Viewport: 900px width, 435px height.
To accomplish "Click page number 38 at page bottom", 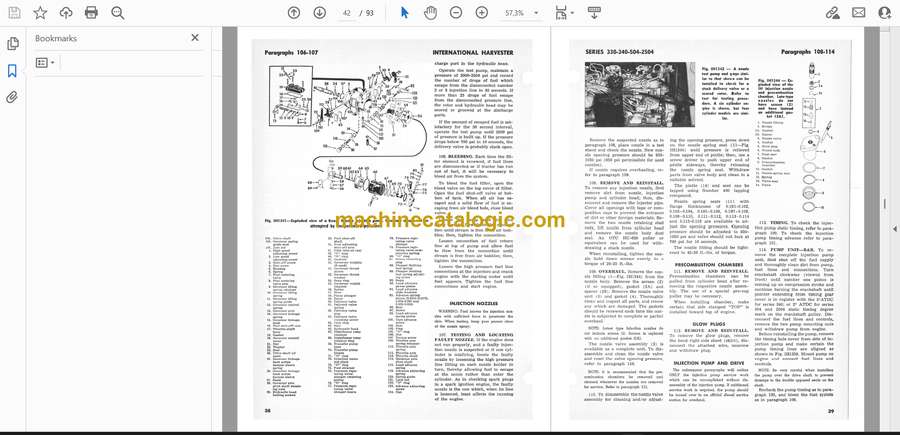I will click(268, 410).
